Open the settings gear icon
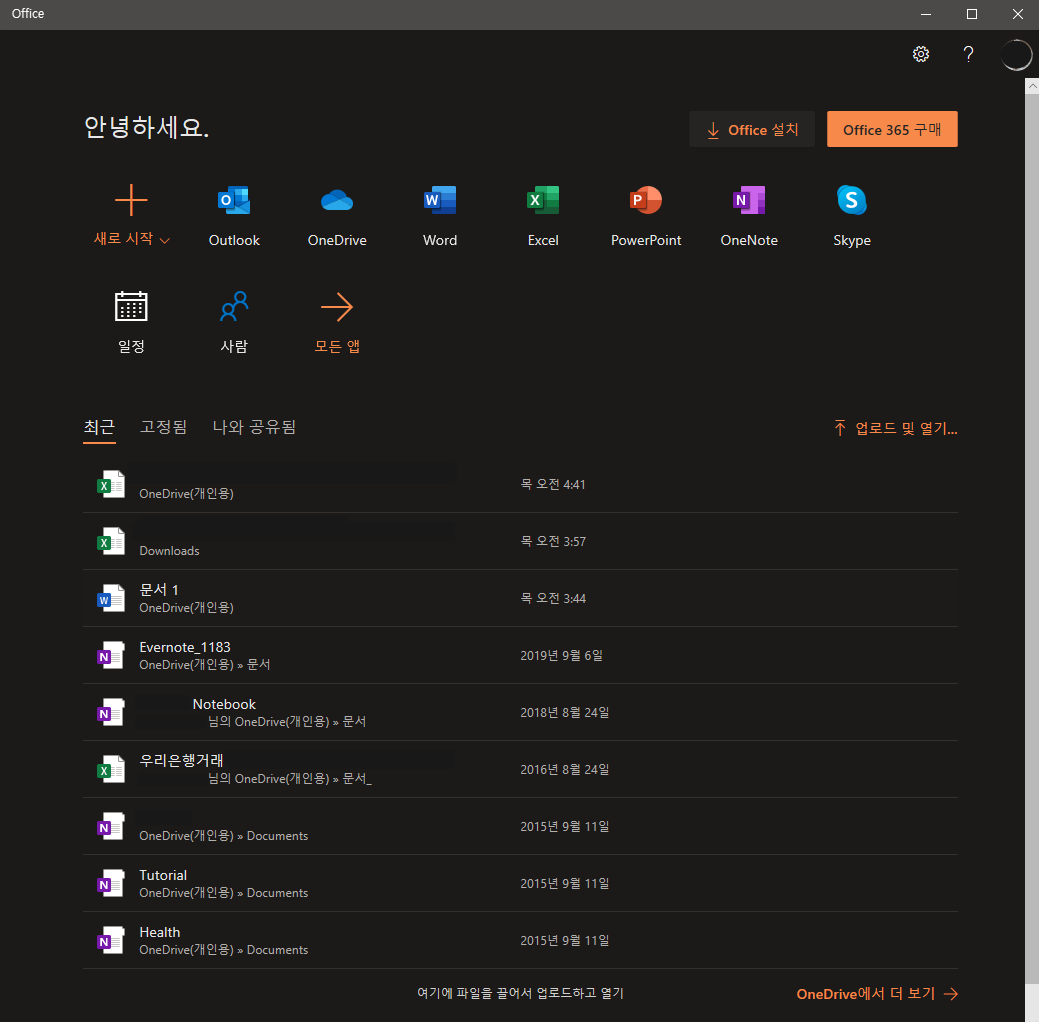Viewport: 1039px width, 1022px height. point(920,54)
